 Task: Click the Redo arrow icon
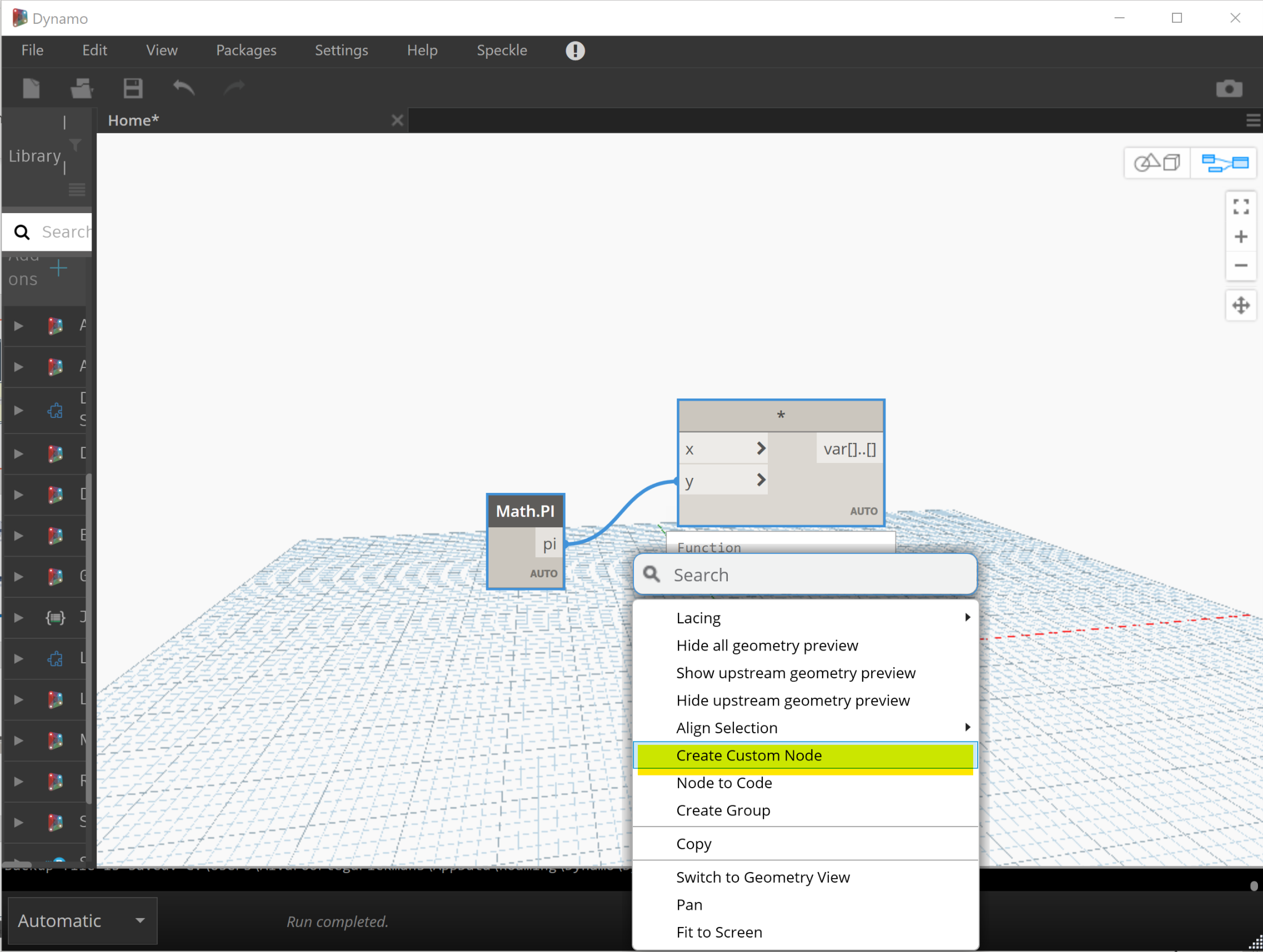pos(234,88)
